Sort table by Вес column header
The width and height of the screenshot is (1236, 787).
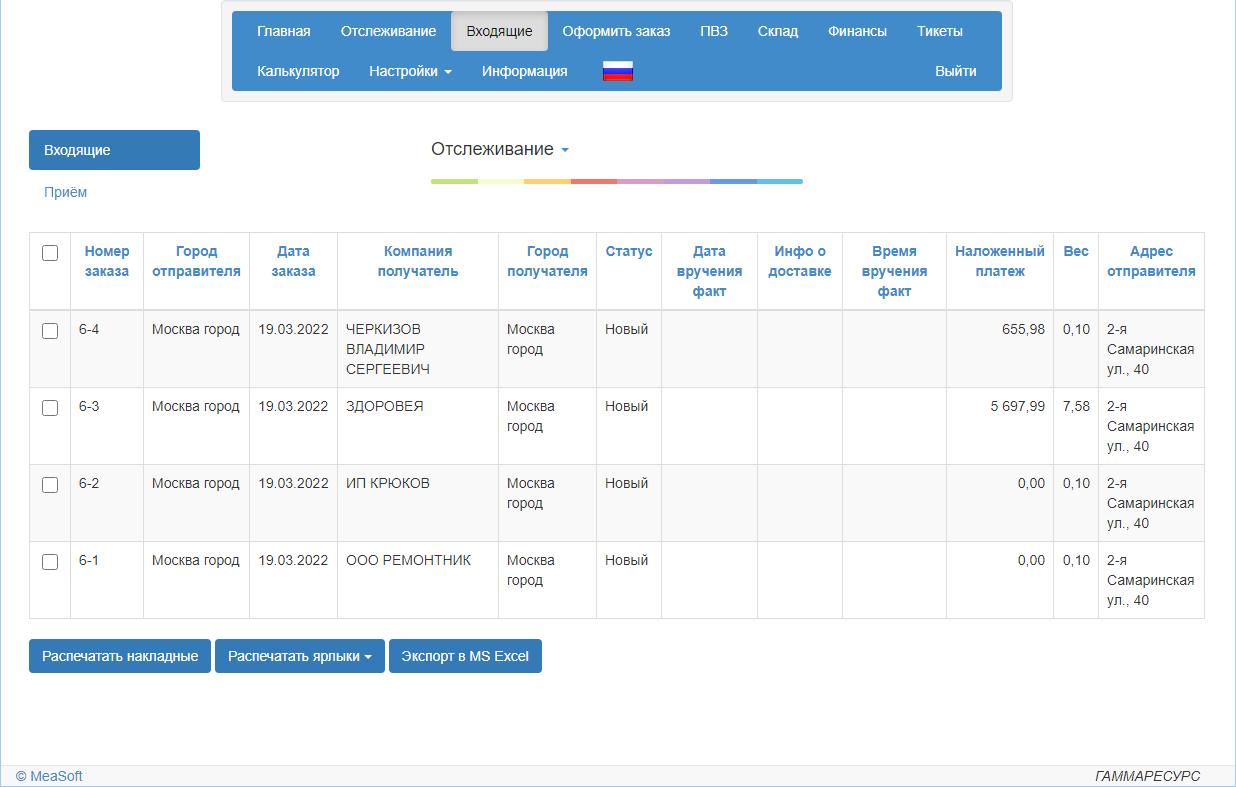pyautogui.click(x=1076, y=251)
